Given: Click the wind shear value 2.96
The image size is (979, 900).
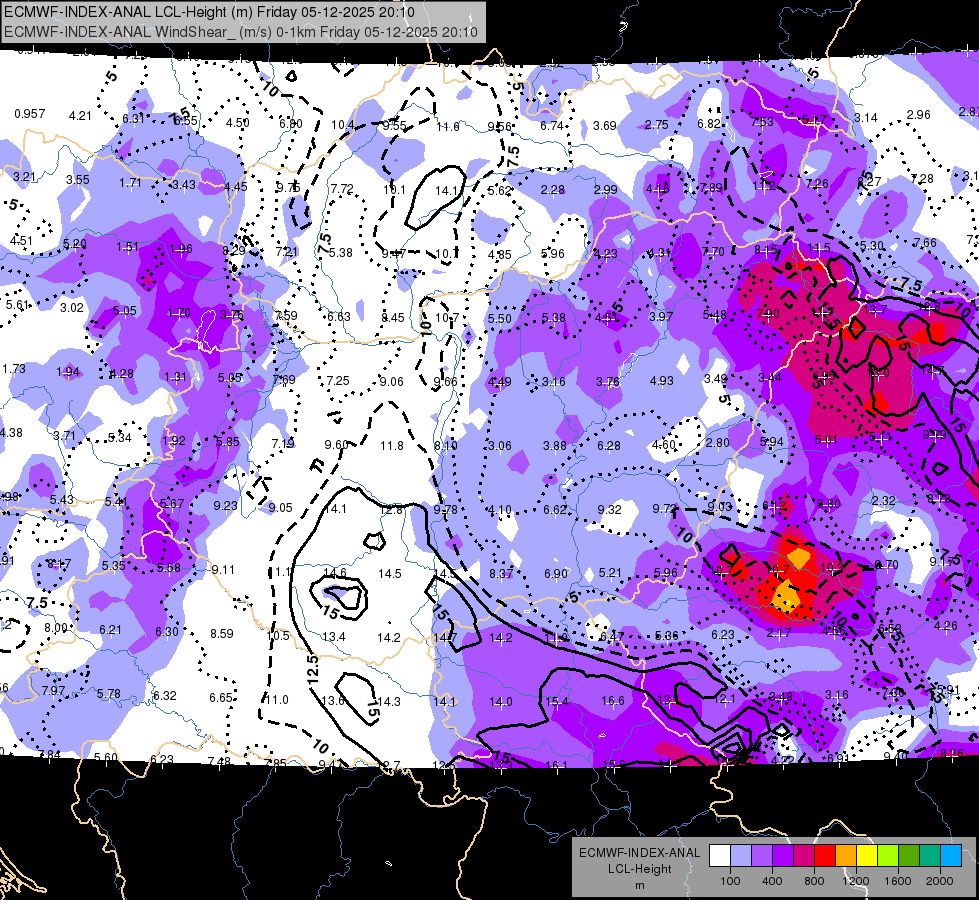Looking at the screenshot, I should pos(918,115).
